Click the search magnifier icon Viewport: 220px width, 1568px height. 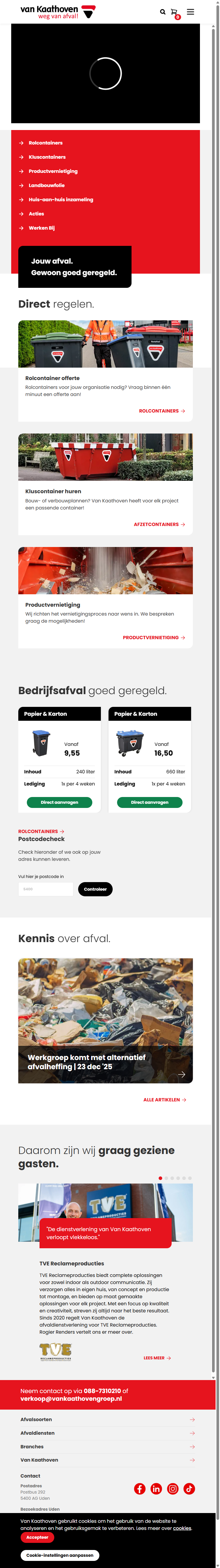point(162,12)
